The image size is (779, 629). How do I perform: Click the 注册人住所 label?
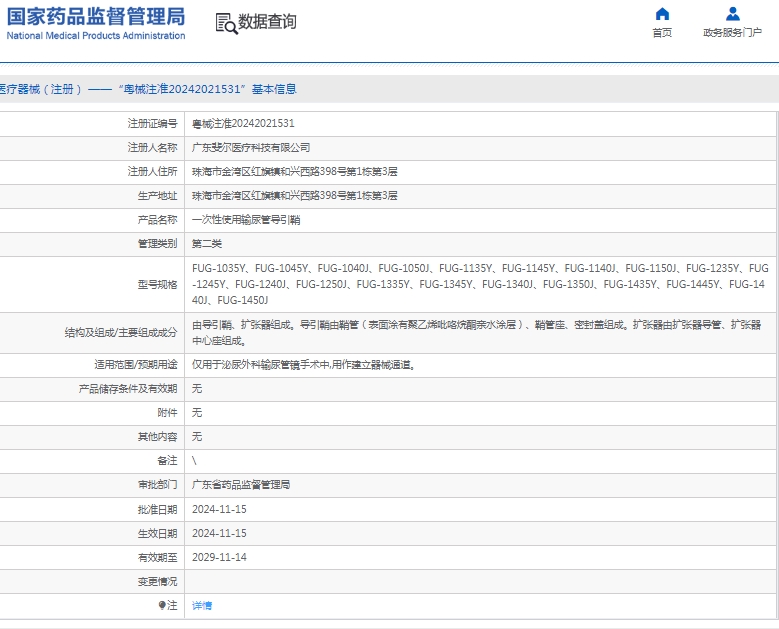pyautogui.click(x=152, y=171)
